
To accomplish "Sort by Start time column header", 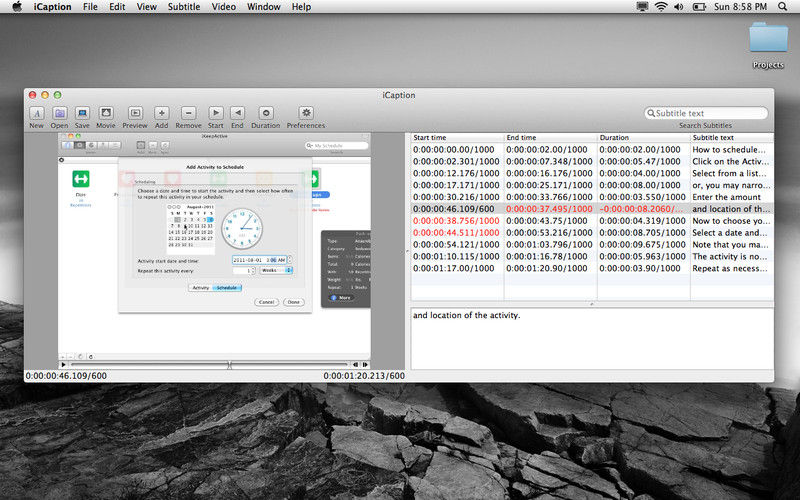I will pyautogui.click(x=458, y=138).
